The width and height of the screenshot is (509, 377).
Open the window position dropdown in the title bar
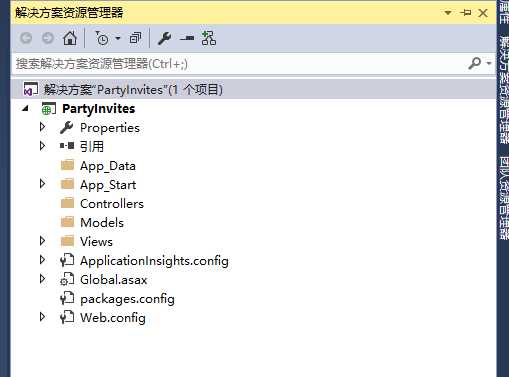tap(448, 13)
